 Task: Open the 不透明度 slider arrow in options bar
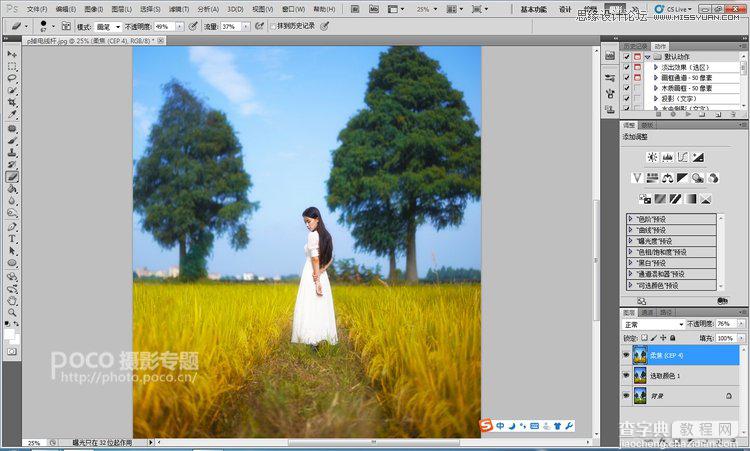coord(180,27)
